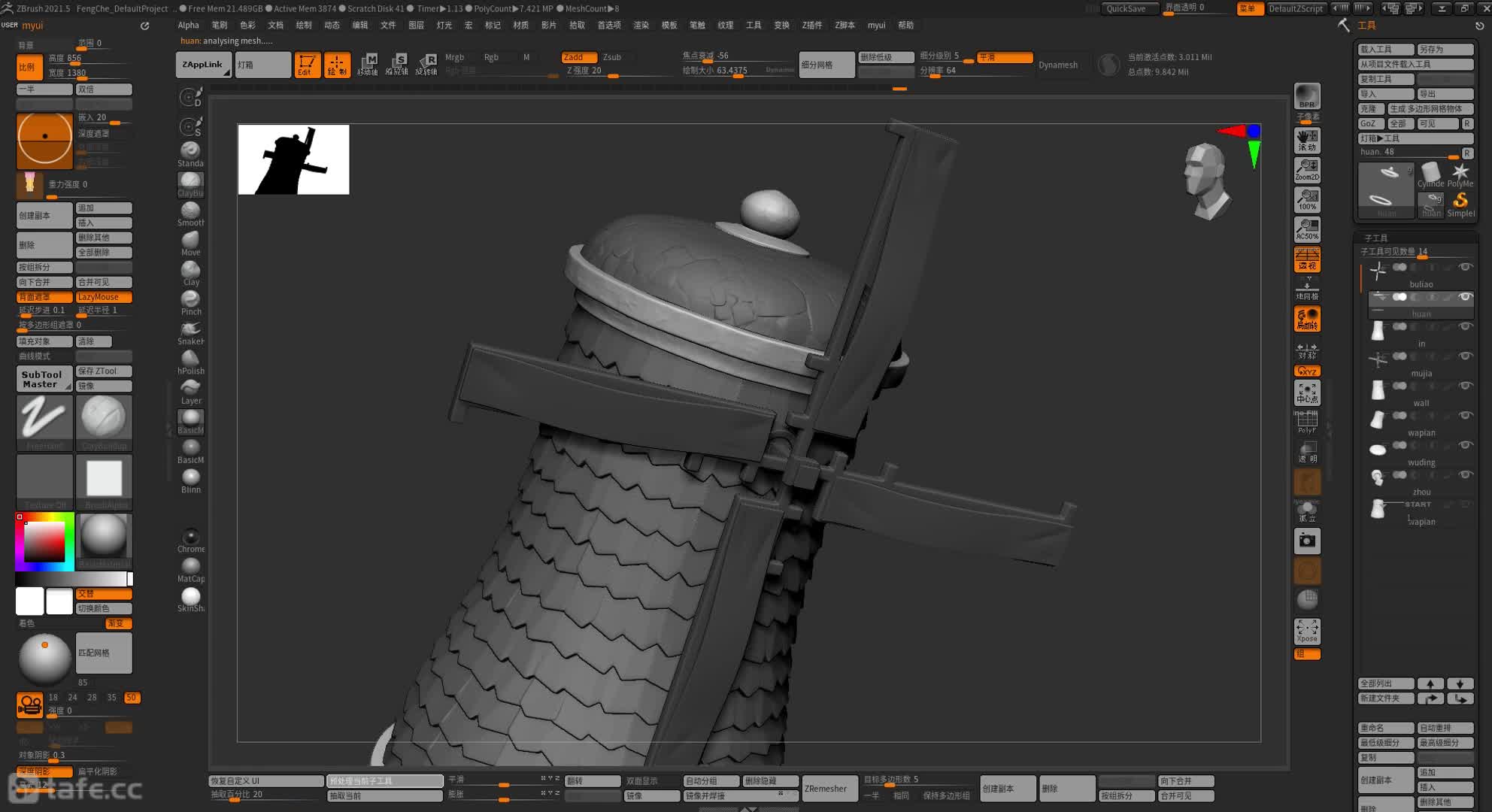Select the Pinch brush
Image resolution: width=1492 pixels, height=812 pixels.
(190, 302)
